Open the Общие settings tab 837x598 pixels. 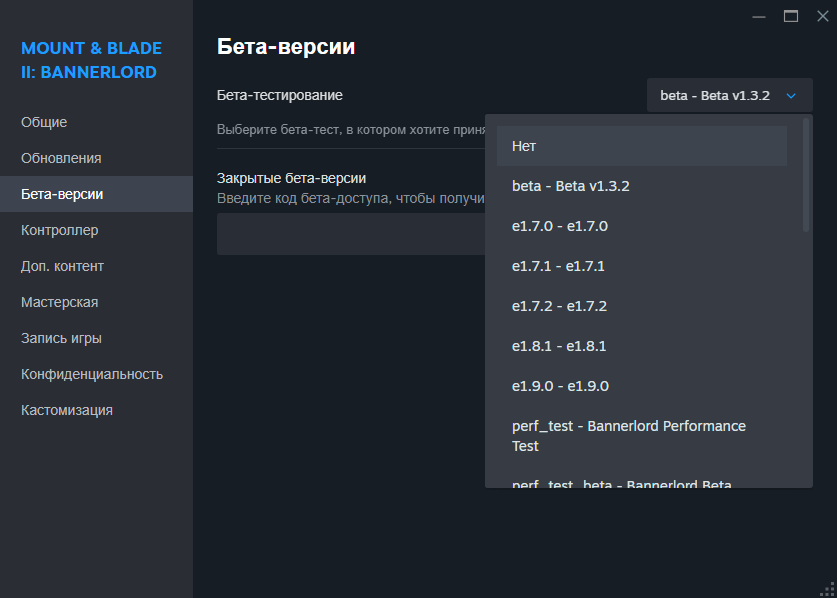pos(96,122)
